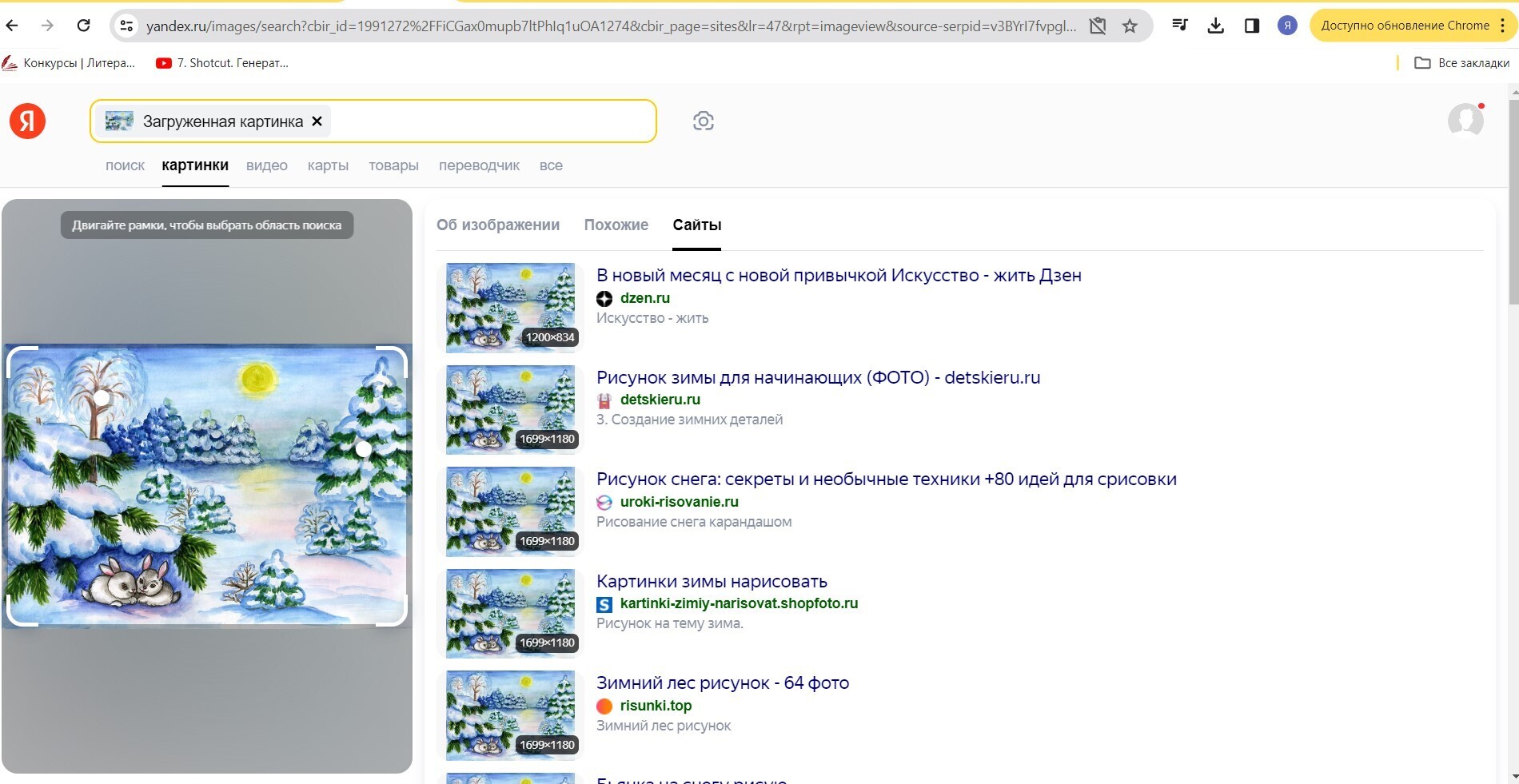The height and width of the screenshot is (784, 1519).
Task: Open the camera image search icon
Action: click(x=703, y=121)
